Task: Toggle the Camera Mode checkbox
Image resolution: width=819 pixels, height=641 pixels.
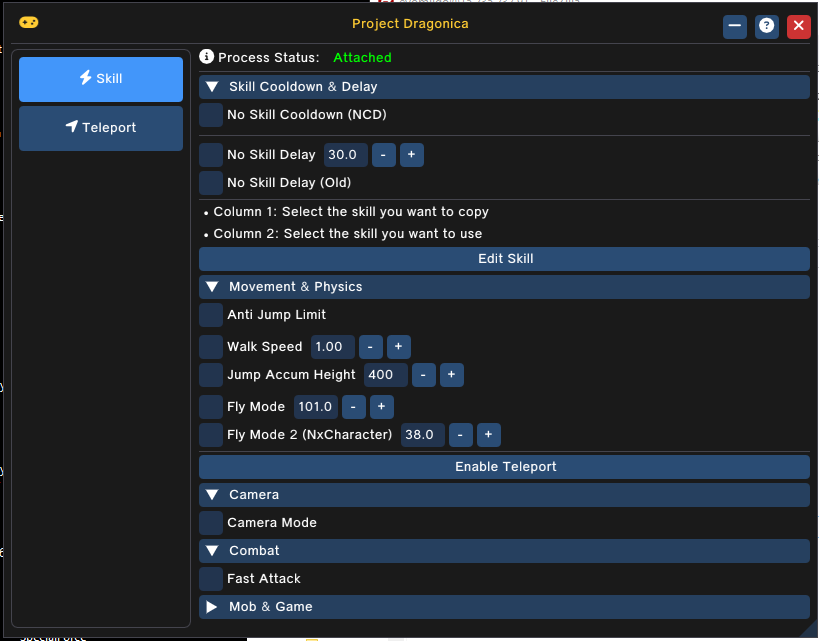Action: tap(211, 523)
